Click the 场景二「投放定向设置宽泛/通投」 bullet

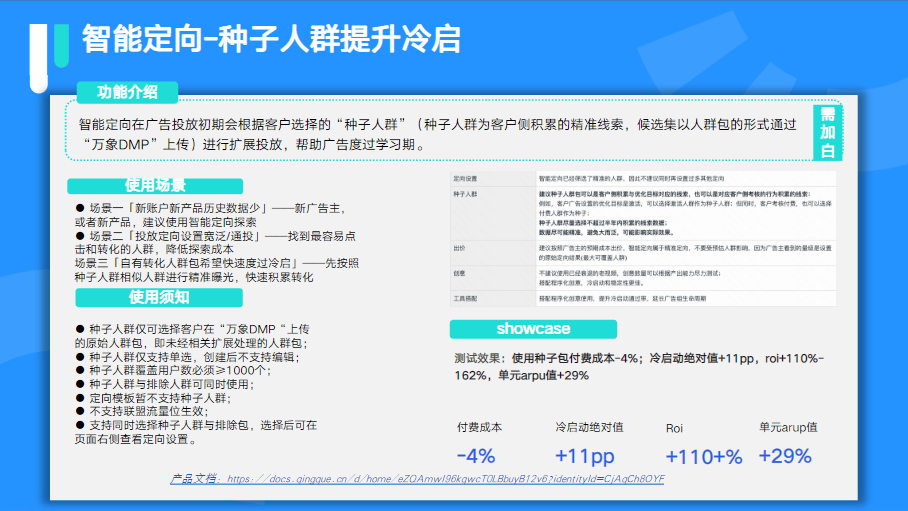tap(215, 243)
